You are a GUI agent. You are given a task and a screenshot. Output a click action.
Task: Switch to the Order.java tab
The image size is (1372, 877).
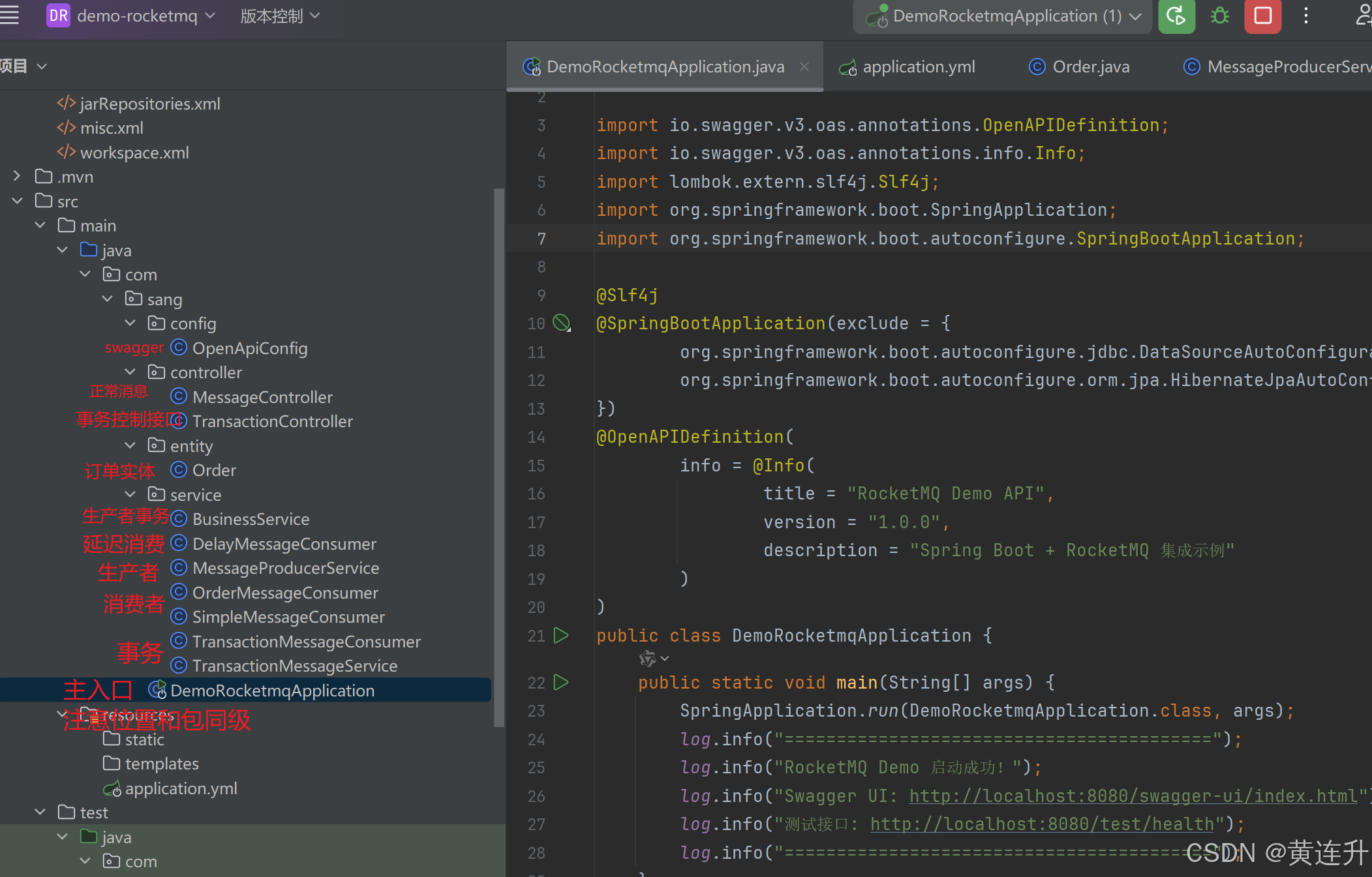(1079, 67)
